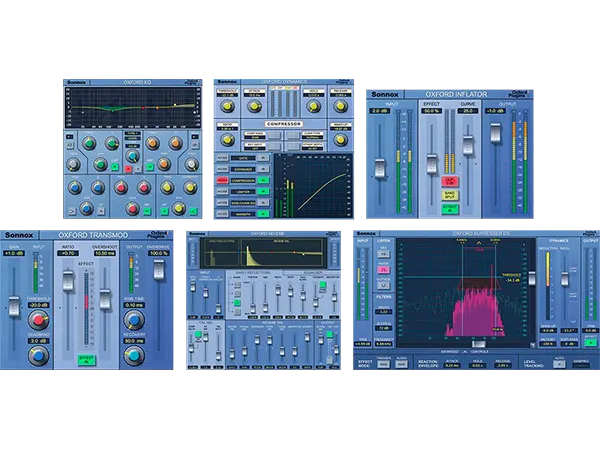Screen dimensions: 600x450
Task: Click the TransMod Gain fader handle
Action: pos(14,306)
